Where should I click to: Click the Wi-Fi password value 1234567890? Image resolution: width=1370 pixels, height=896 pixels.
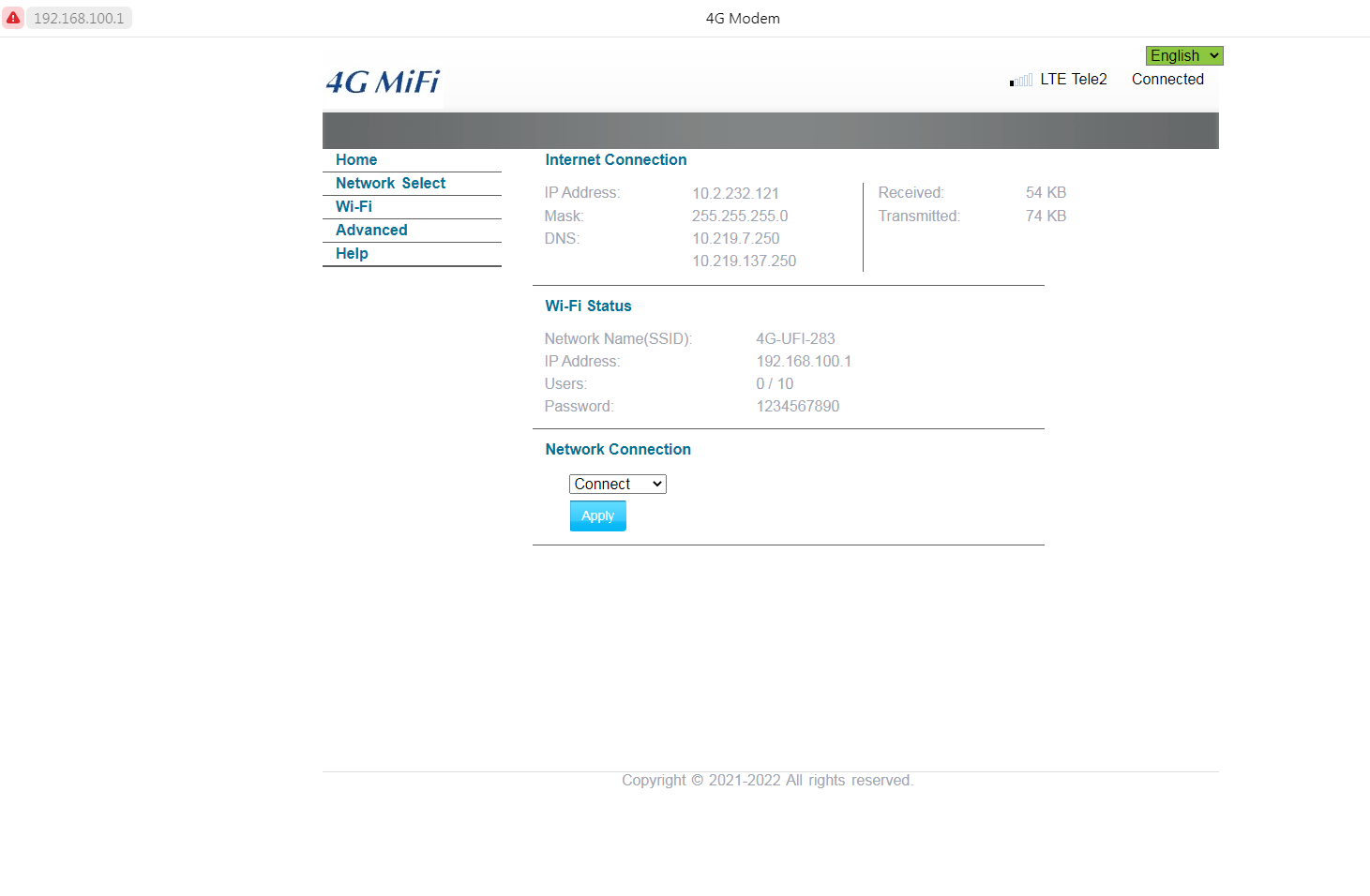tap(798, 407)
